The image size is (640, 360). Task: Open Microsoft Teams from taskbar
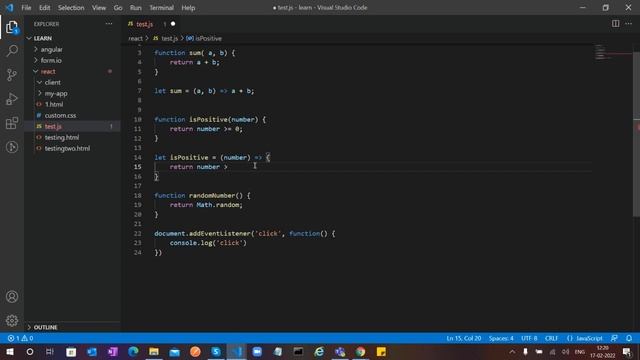(340, 352)
